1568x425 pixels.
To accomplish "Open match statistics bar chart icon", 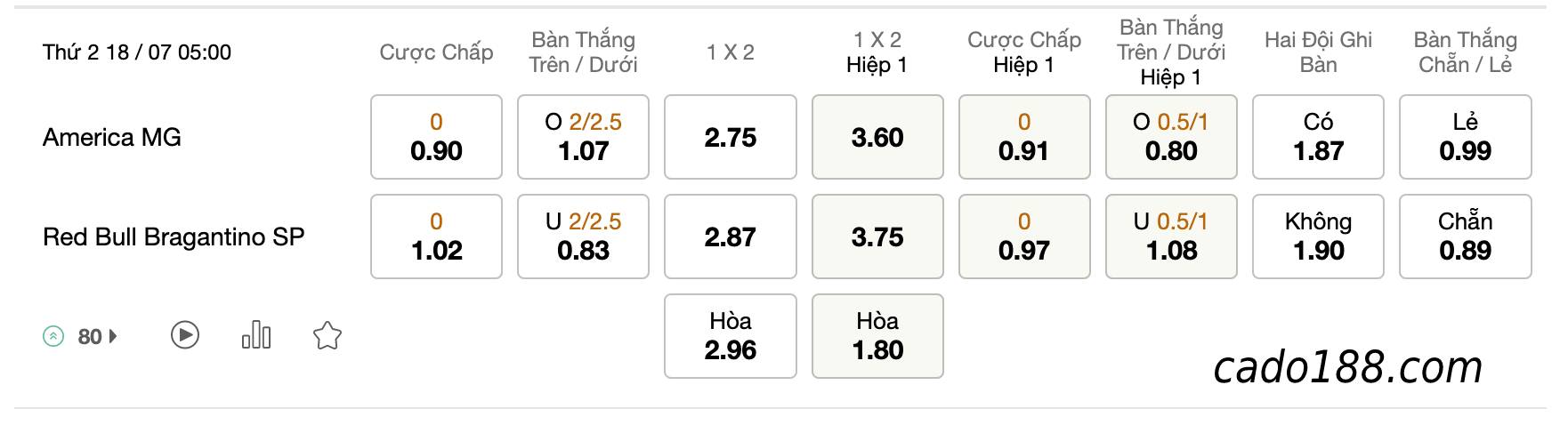I will [256, 335].
